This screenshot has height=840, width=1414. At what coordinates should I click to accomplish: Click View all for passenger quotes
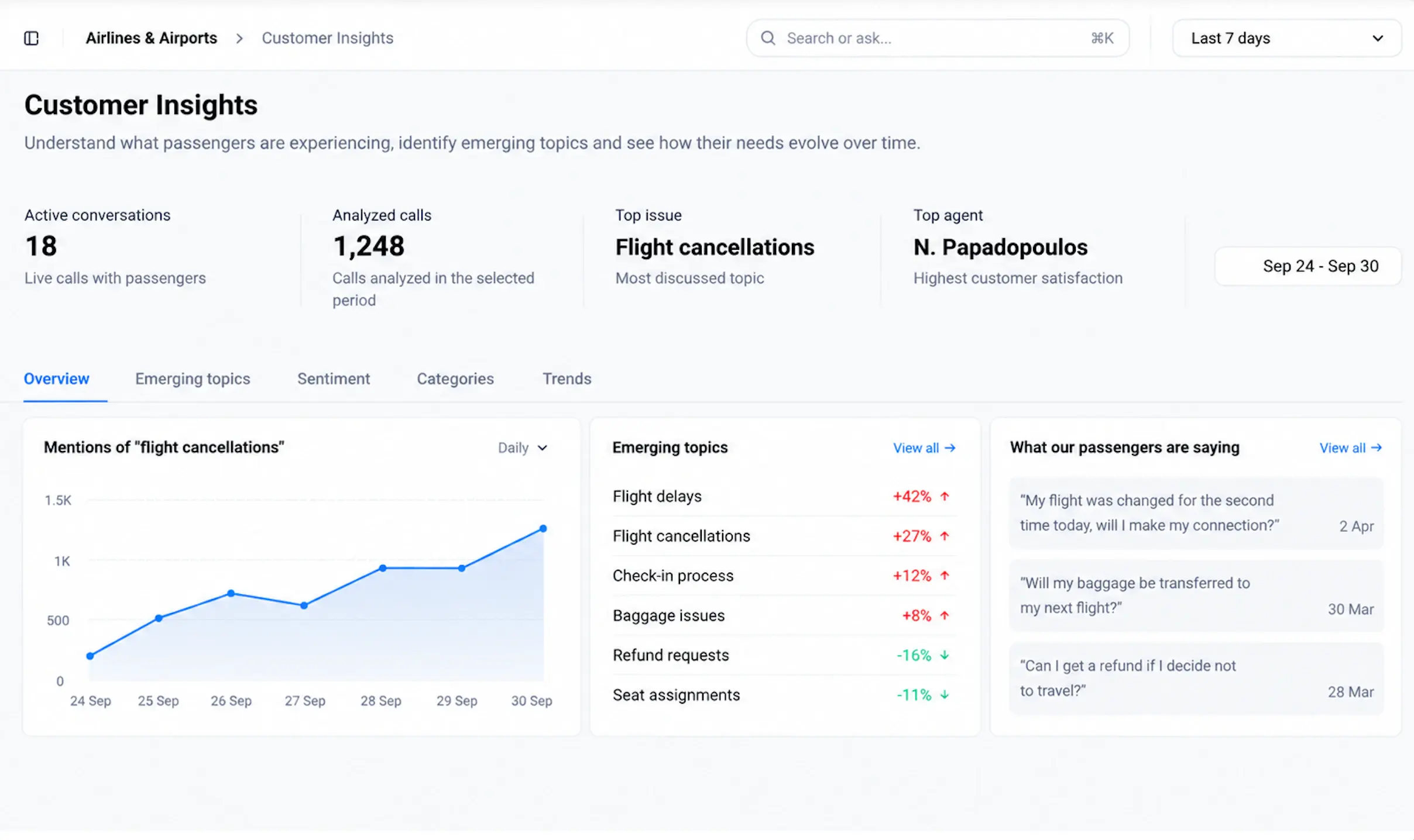(x=1351, y=448)
